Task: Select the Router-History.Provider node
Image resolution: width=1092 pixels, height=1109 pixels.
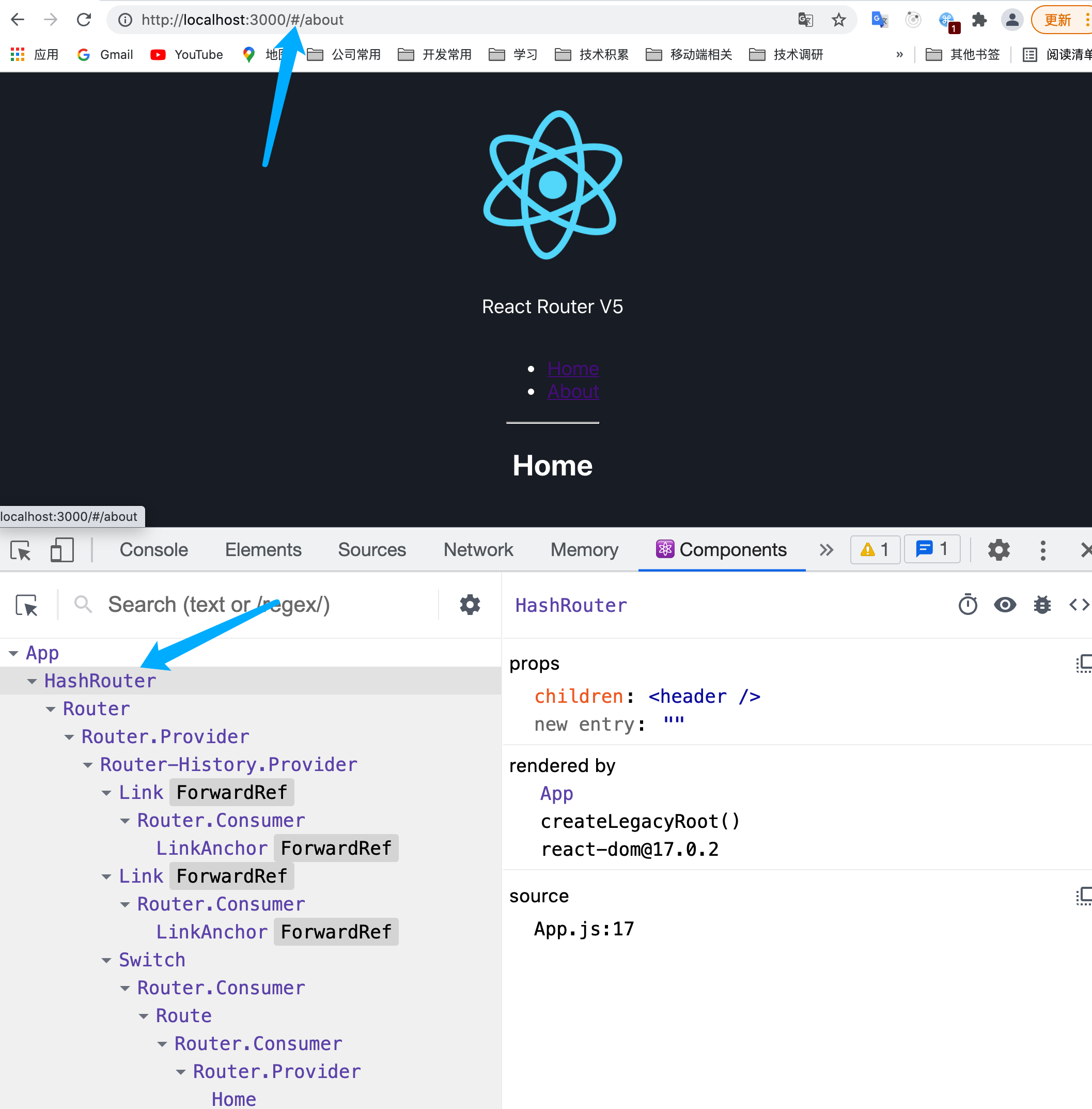Action: 228,765
